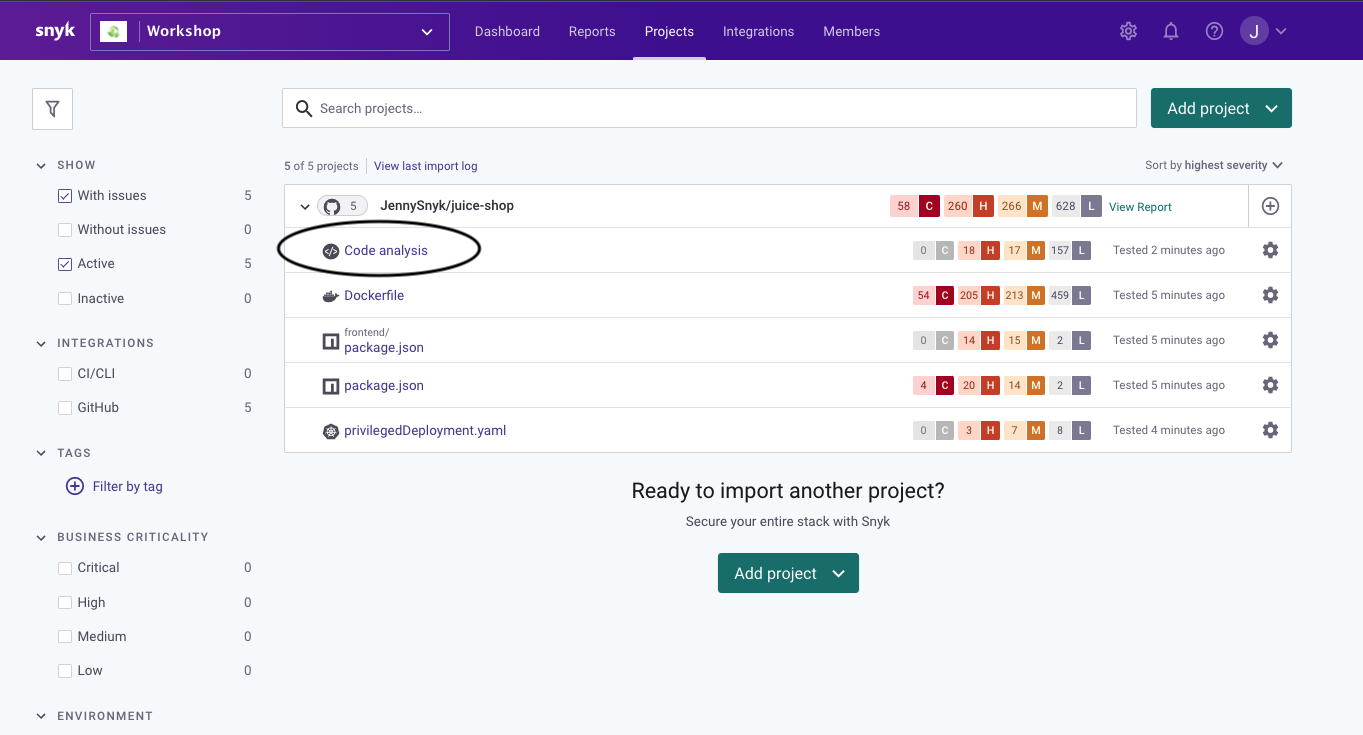Toggle the With issues checkbox

click(x=65, y=196)
